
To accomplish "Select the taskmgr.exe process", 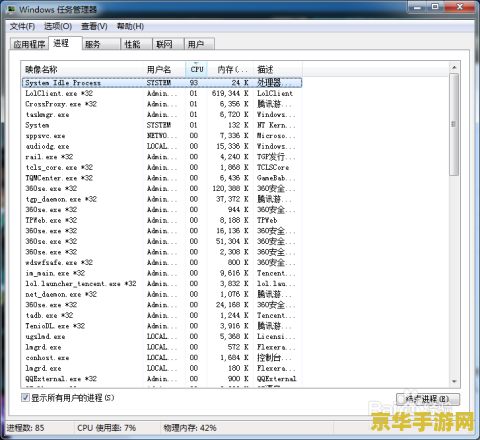I will coord(162,115).
